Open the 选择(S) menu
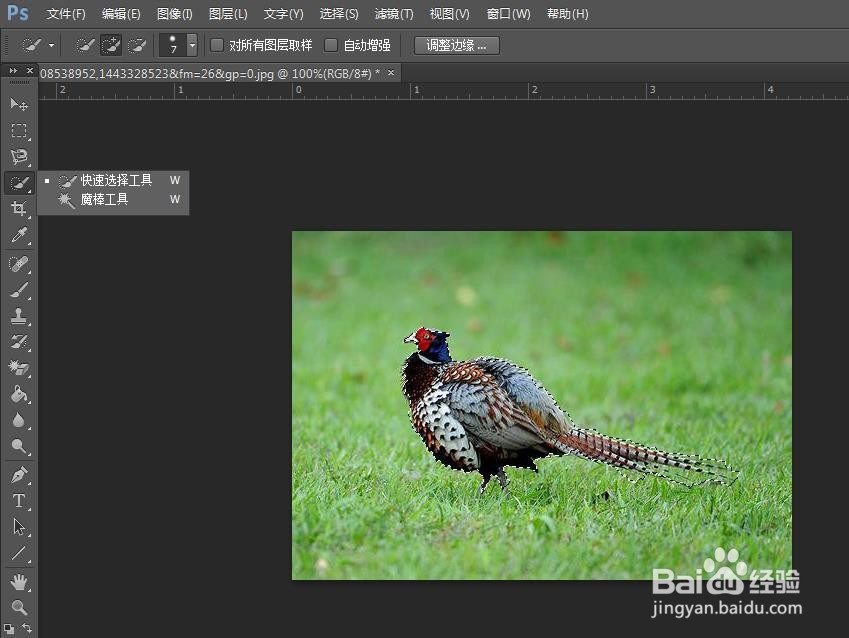Image resolution: width=849 pixels, height=638 pixels. point(339,14)
